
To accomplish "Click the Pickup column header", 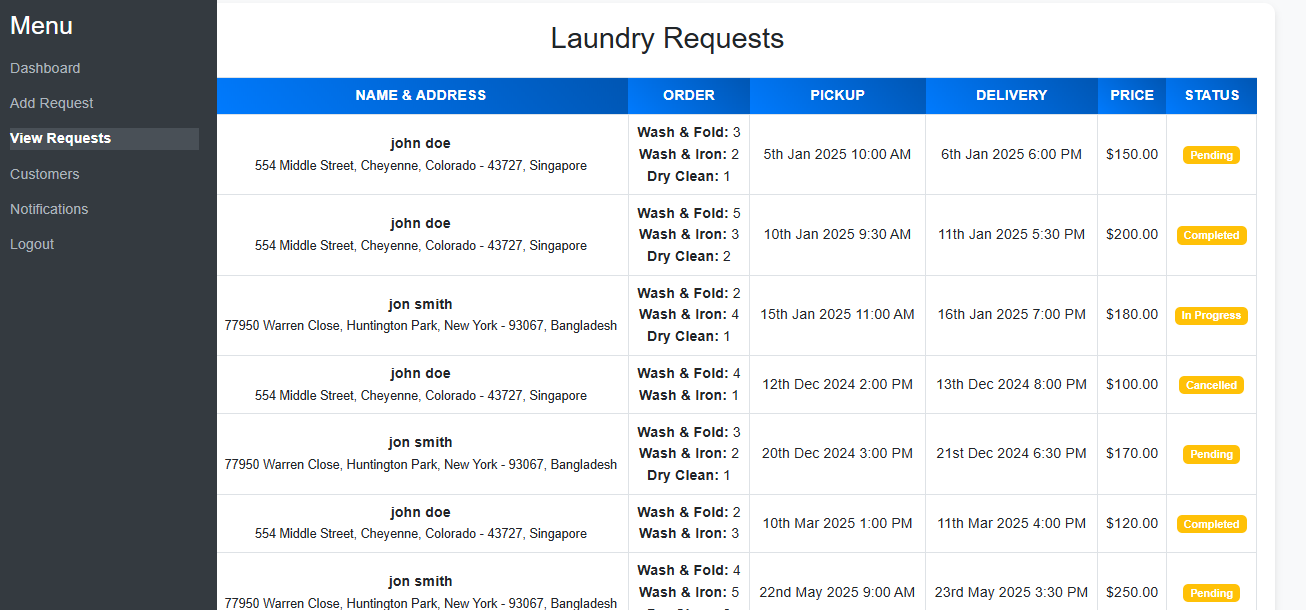I will point(838,96).
